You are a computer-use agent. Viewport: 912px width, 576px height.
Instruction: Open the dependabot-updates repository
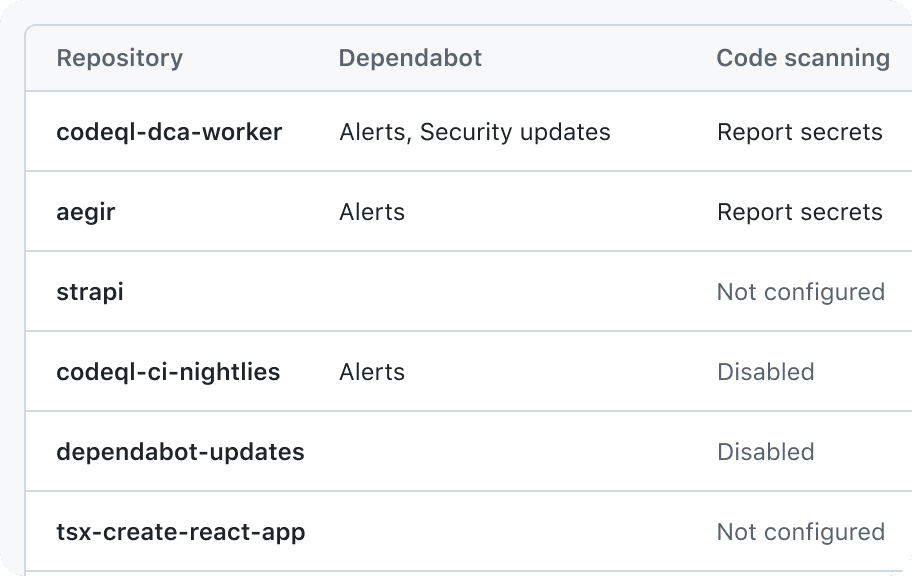(180, 452)
